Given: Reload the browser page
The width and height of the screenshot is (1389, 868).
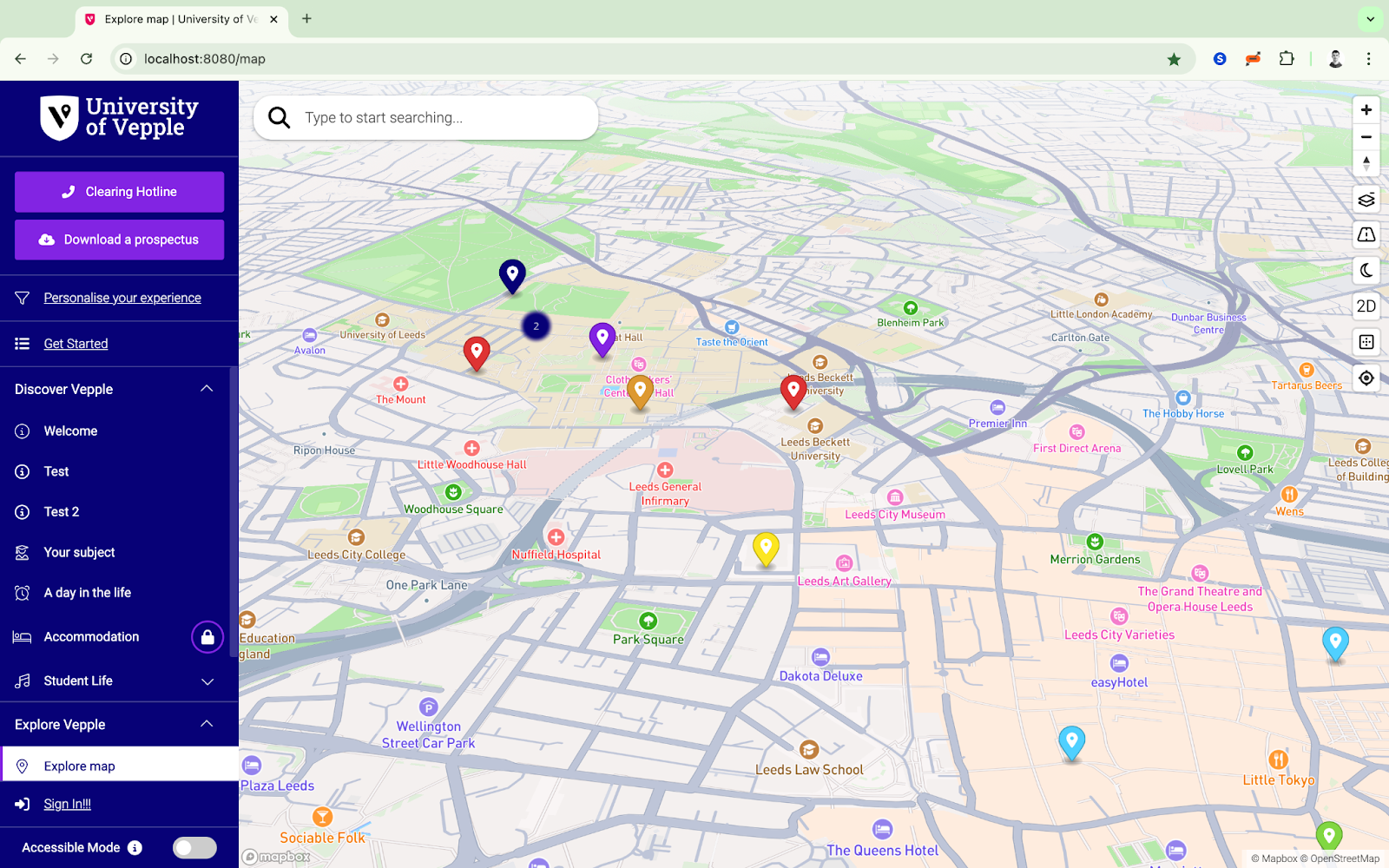Looking at the screenshot, I should [86, 59].
